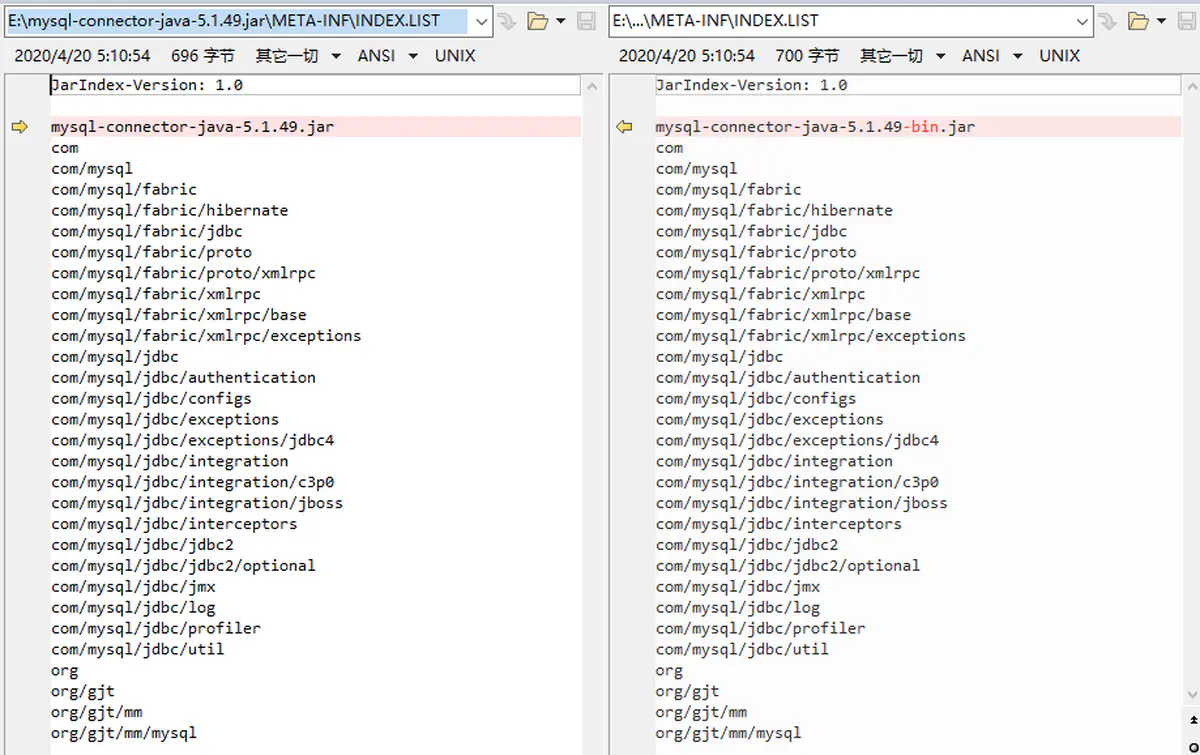1200x755 pixels.
Task: Click the 696 字节 file size text
Action: click(x=203, y=56)
